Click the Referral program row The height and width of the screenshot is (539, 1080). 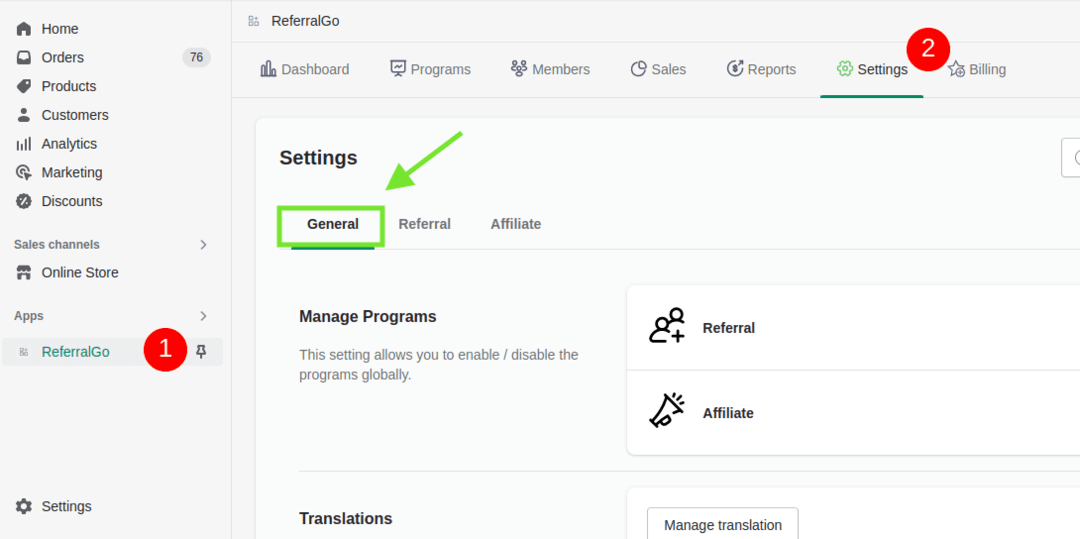(850, 328)
